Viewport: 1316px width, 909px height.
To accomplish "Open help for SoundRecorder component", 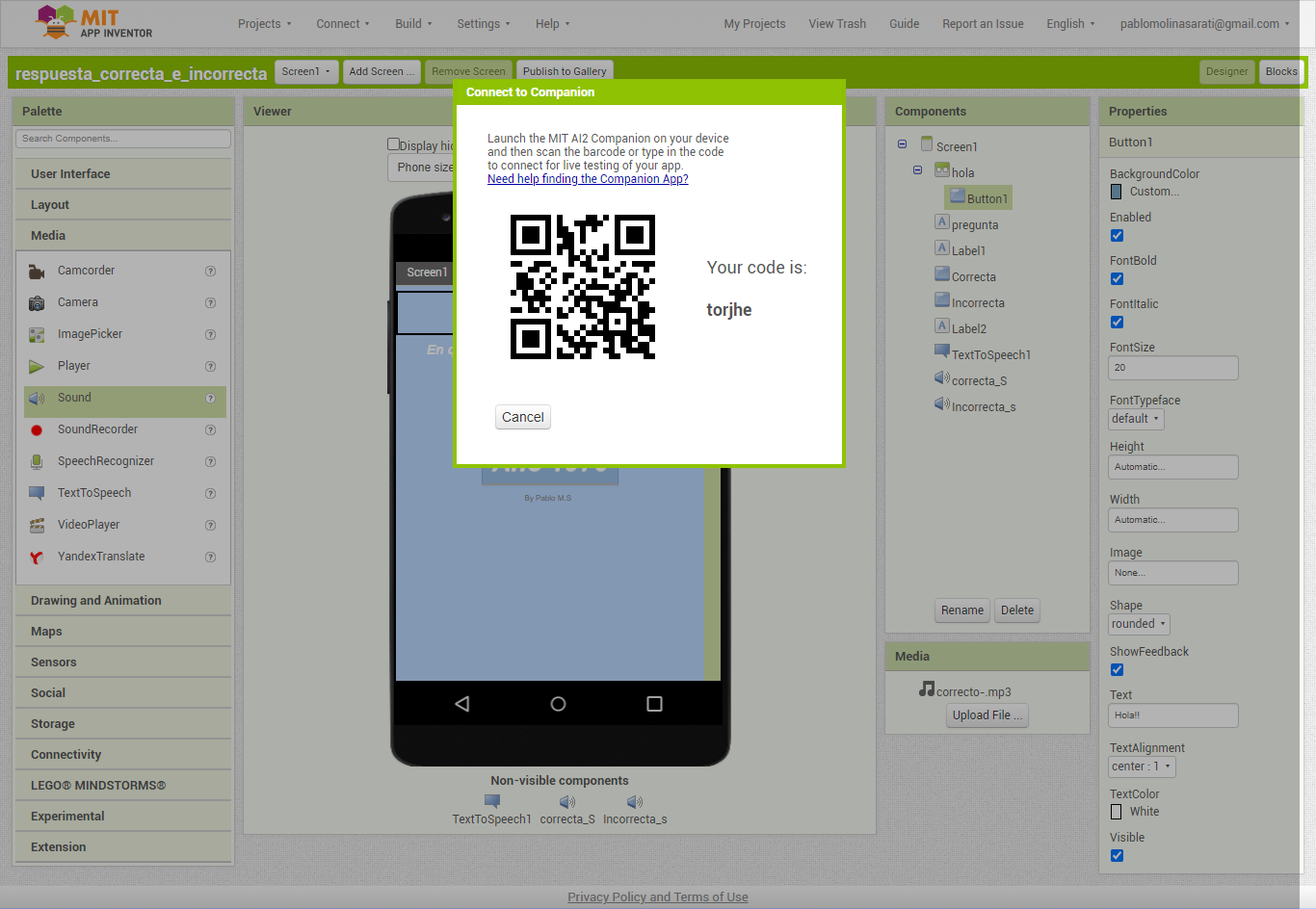I will tap(210, 430).
